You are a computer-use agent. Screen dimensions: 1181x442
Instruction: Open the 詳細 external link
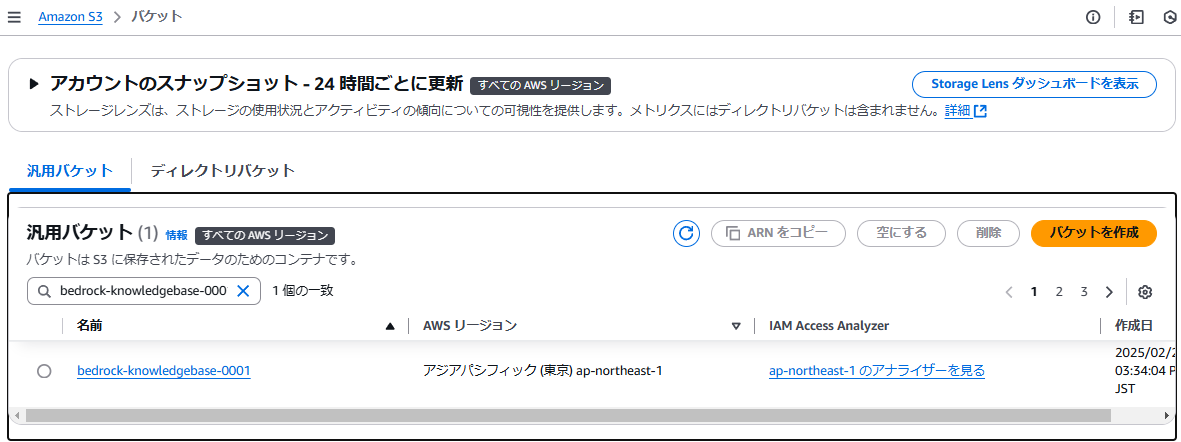[966, 111]
